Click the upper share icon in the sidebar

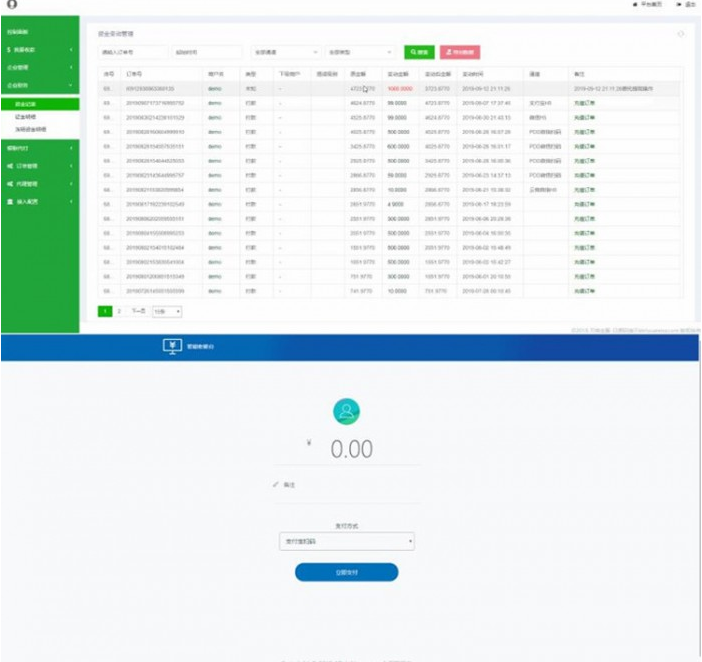(10, 166)
